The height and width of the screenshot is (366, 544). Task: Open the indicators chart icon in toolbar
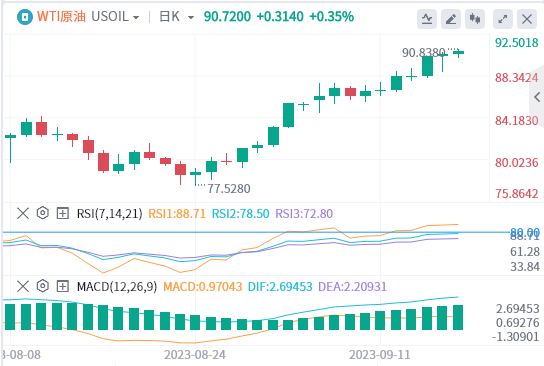[x=427, y=19]
